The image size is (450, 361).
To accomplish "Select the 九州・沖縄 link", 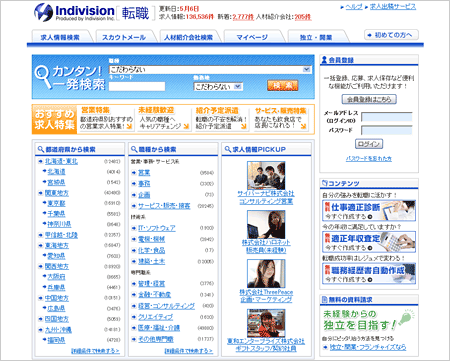I will click(58, 330).
